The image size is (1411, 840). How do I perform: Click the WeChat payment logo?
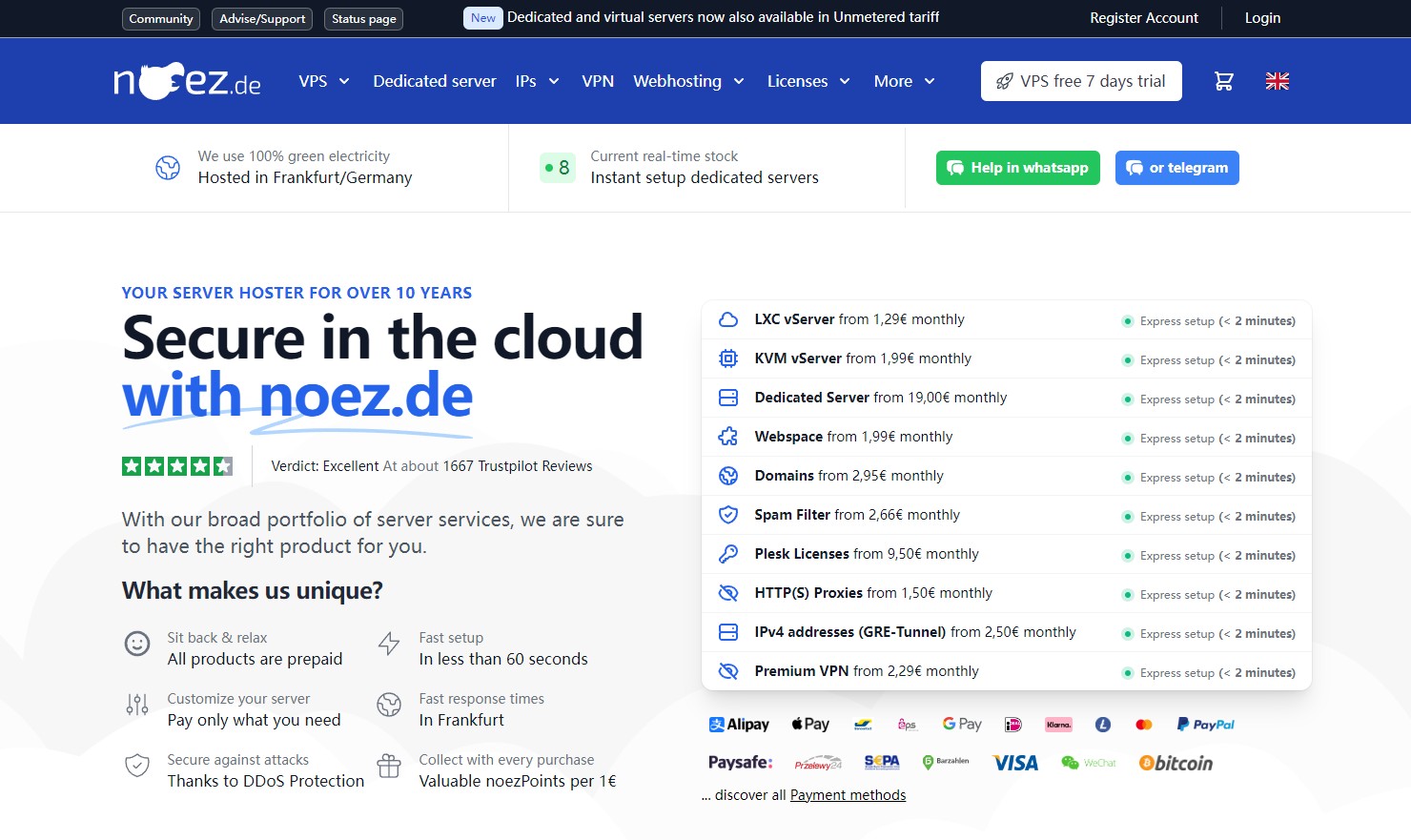1089,763
